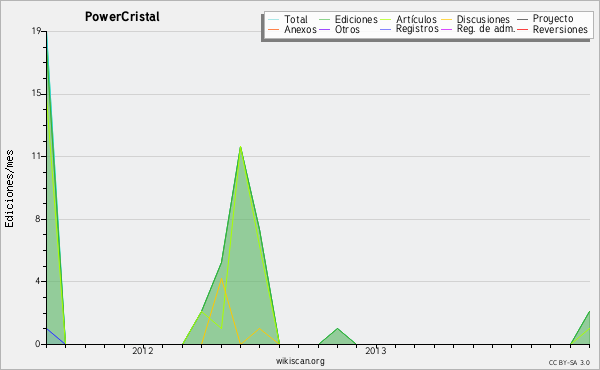Click the y-axis value 15
This screenshot has width=600, height=370.
(36, 94)
